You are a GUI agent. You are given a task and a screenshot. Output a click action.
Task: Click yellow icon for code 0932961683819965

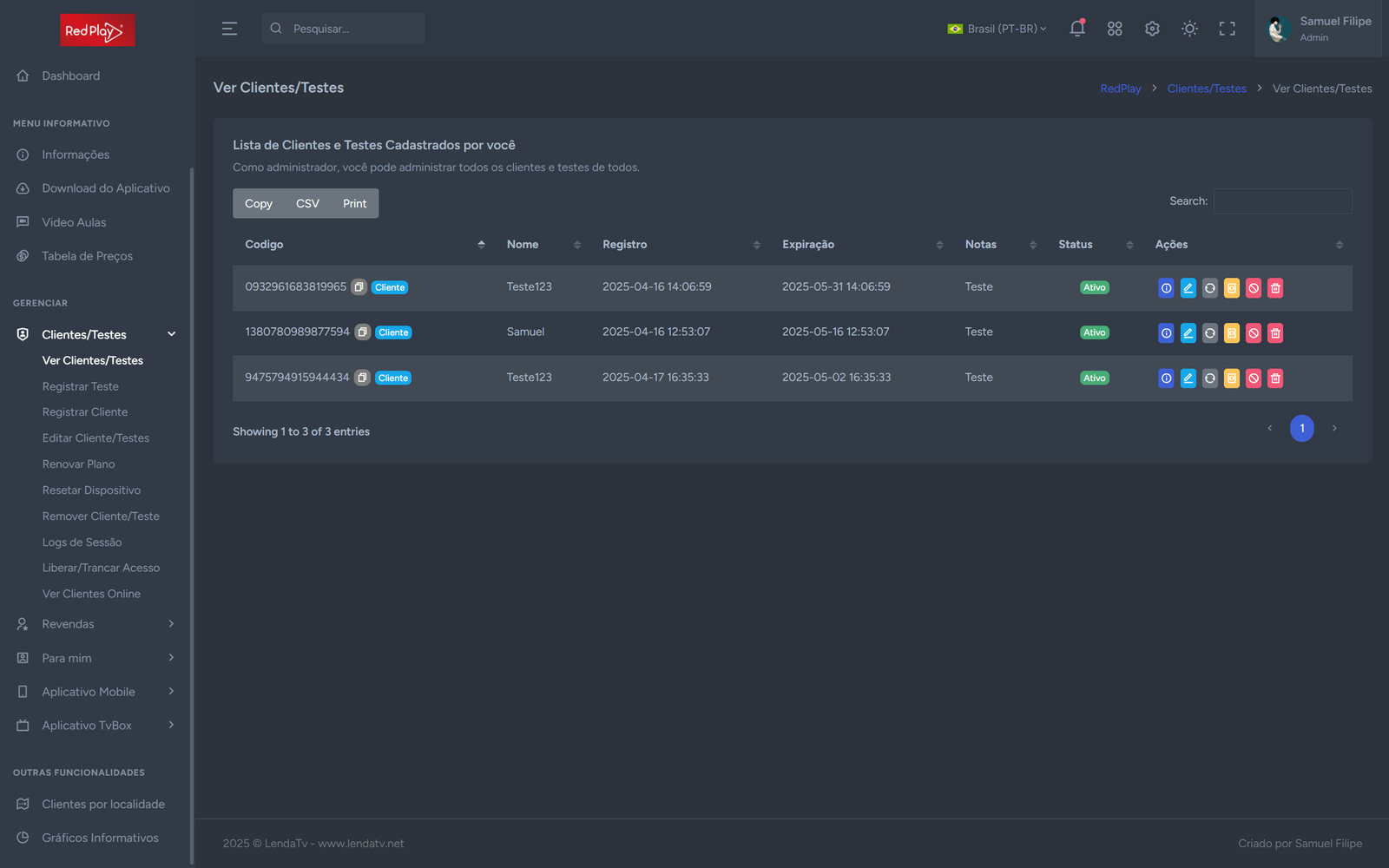[1231, 288]
